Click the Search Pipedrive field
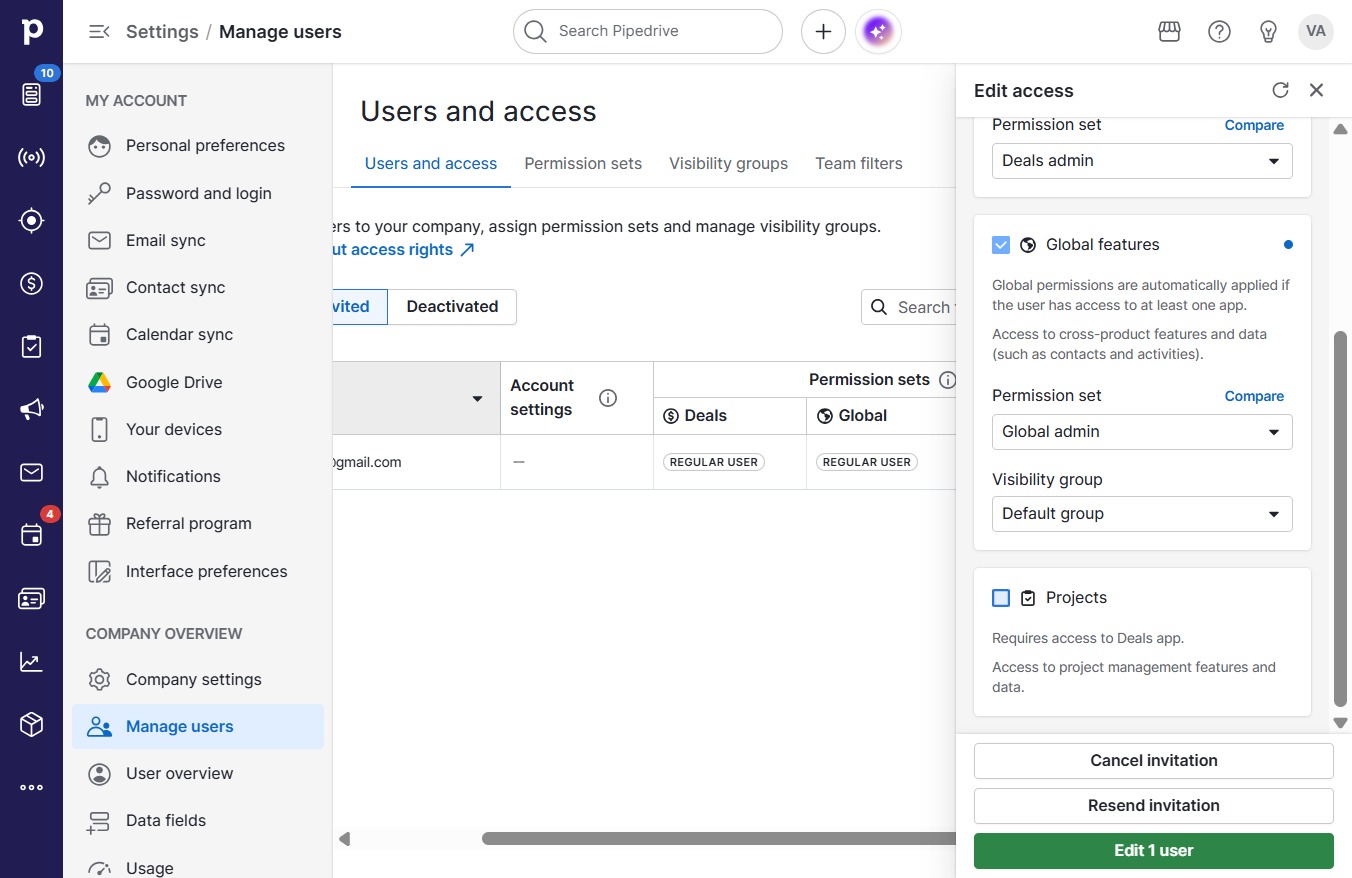This screenshot has width=1352, height=878. [648, 32]
